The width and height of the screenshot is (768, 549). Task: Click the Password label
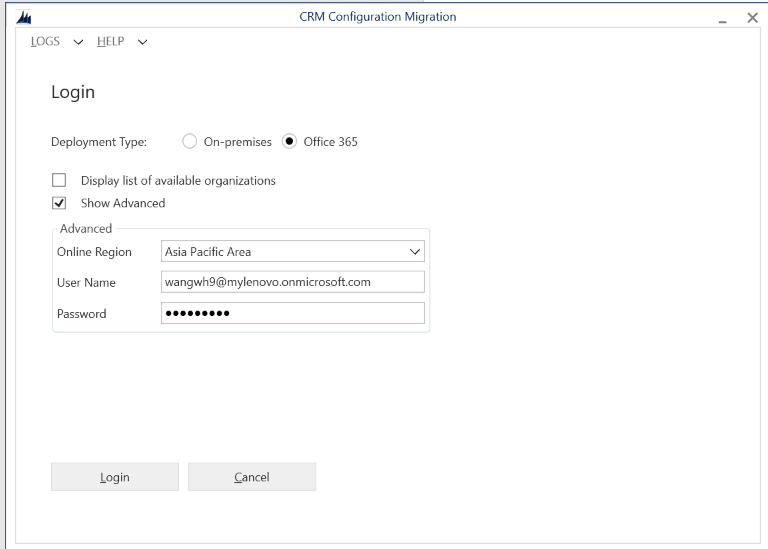pos(82,314)
